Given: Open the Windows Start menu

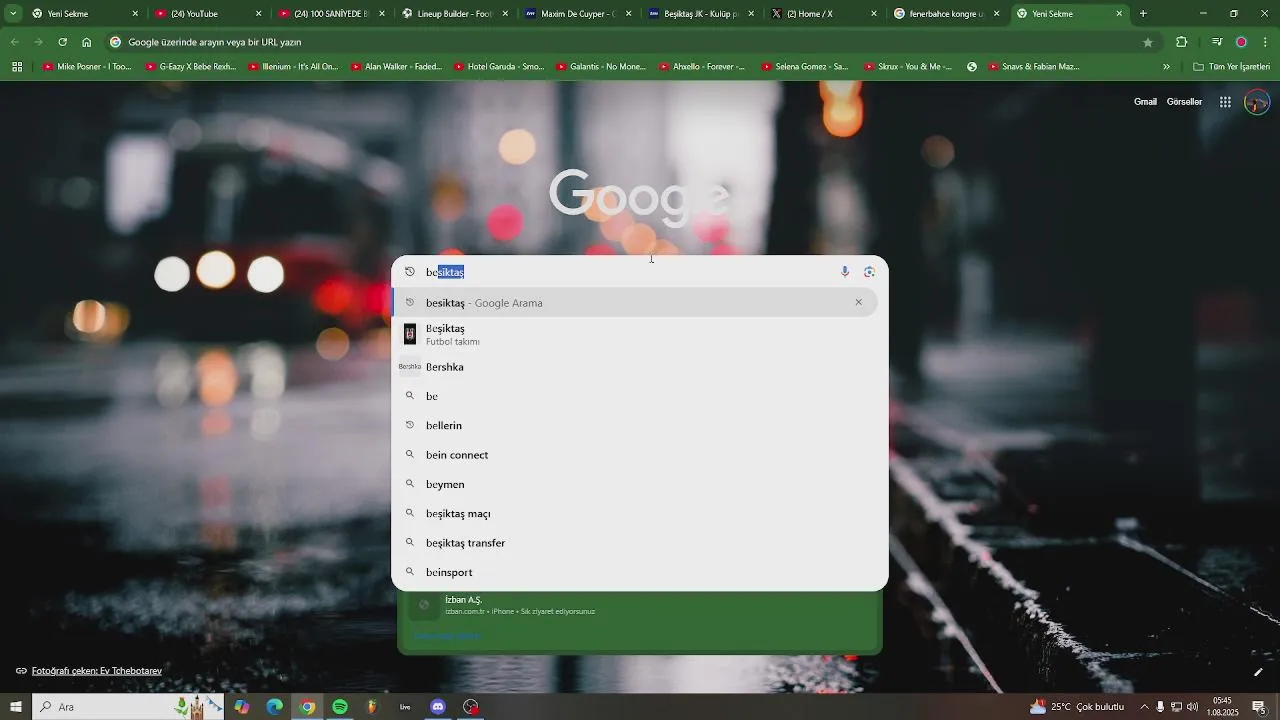Looking at the screenshot, I should pyautogui.click(x=16, y=707).
